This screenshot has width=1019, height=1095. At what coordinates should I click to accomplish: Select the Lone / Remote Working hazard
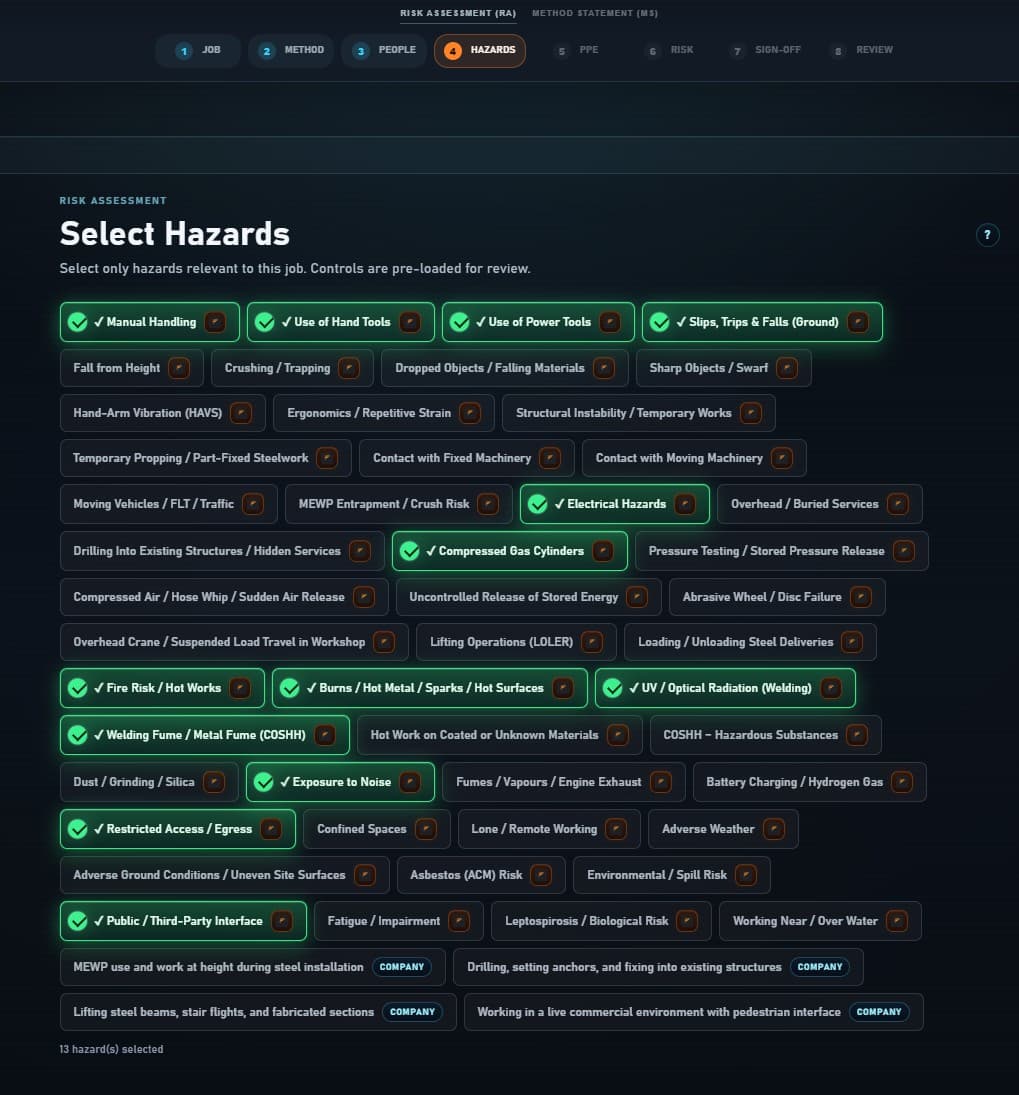click(549, 829)
